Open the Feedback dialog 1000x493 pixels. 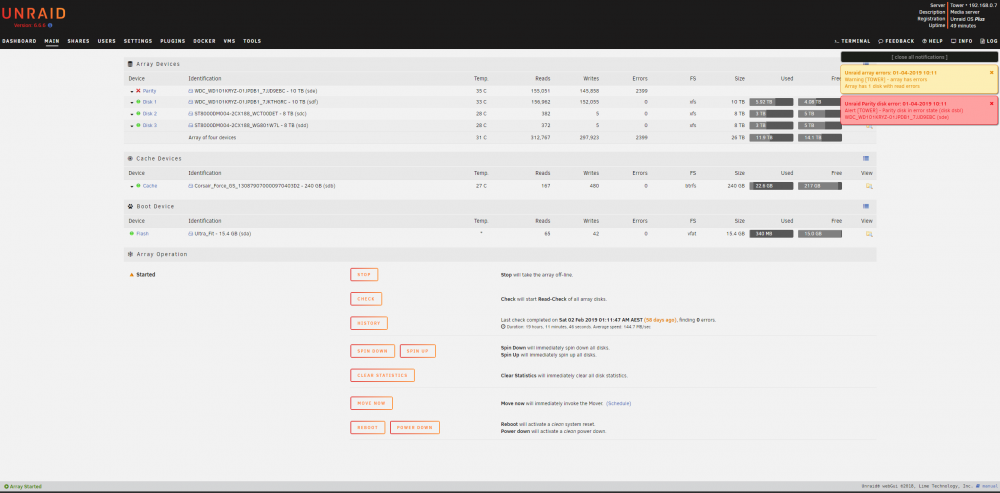tap(896, 41)
